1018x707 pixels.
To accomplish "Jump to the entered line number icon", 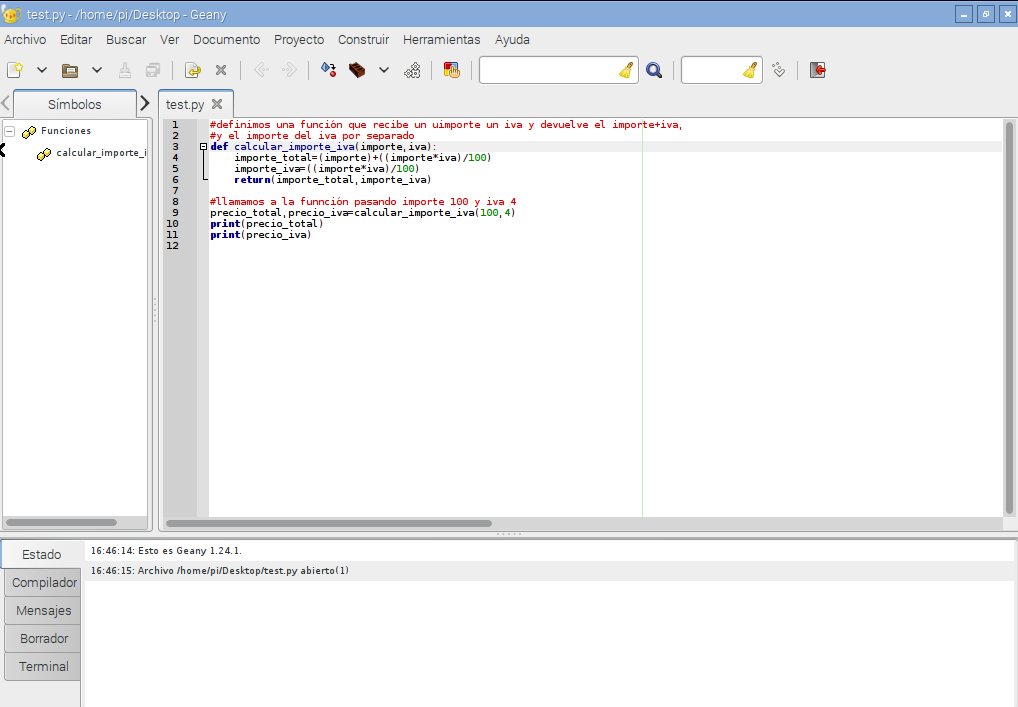I will [778, 70].
